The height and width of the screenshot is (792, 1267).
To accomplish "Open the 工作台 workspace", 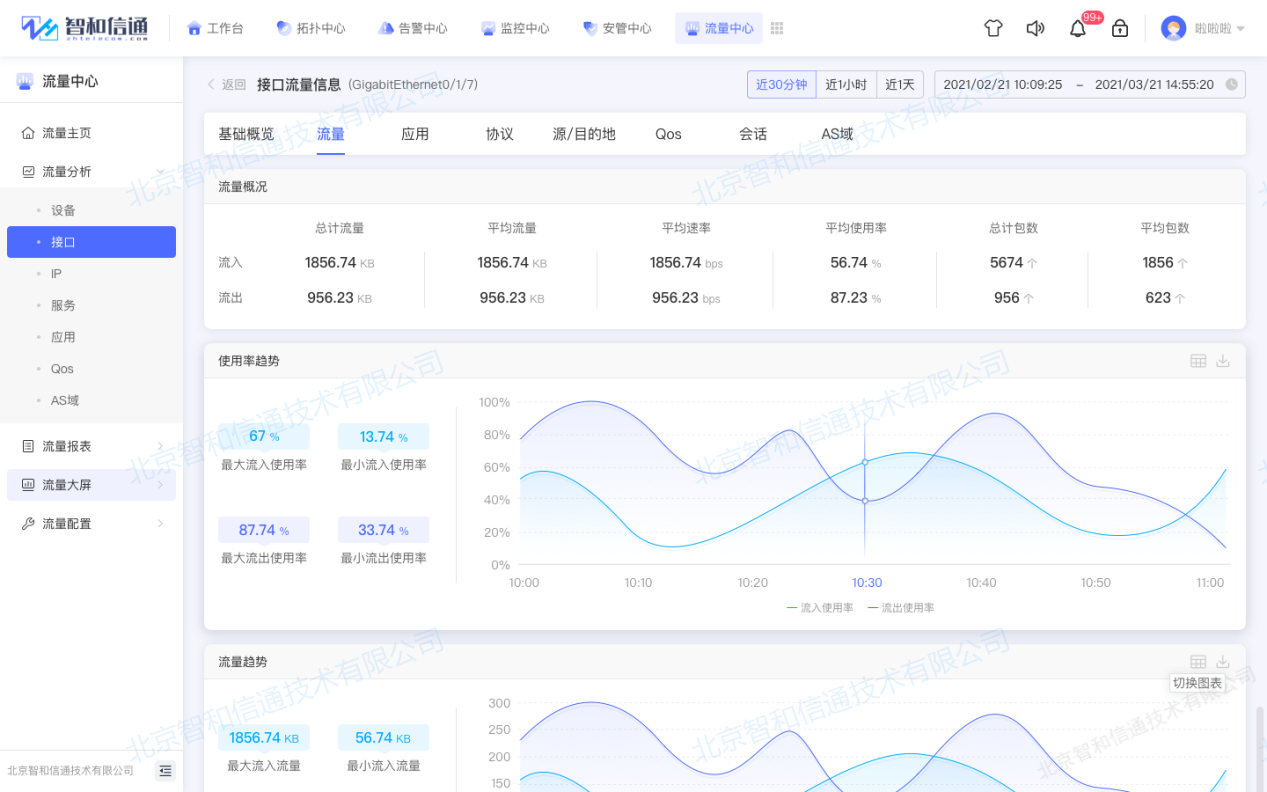I will click(215, 28).
